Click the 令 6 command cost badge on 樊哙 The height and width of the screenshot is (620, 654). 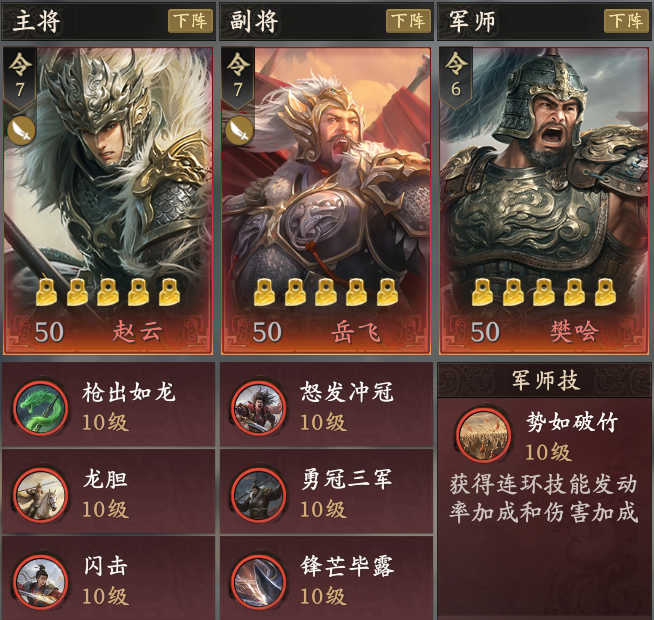(455, 78)
